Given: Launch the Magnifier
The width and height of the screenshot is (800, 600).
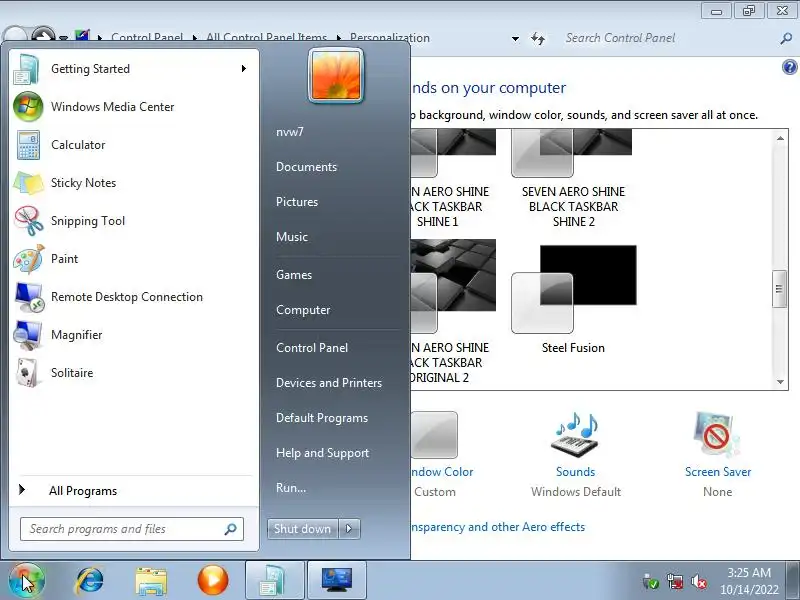Looking at the screenshot, I should pos(133,335).
